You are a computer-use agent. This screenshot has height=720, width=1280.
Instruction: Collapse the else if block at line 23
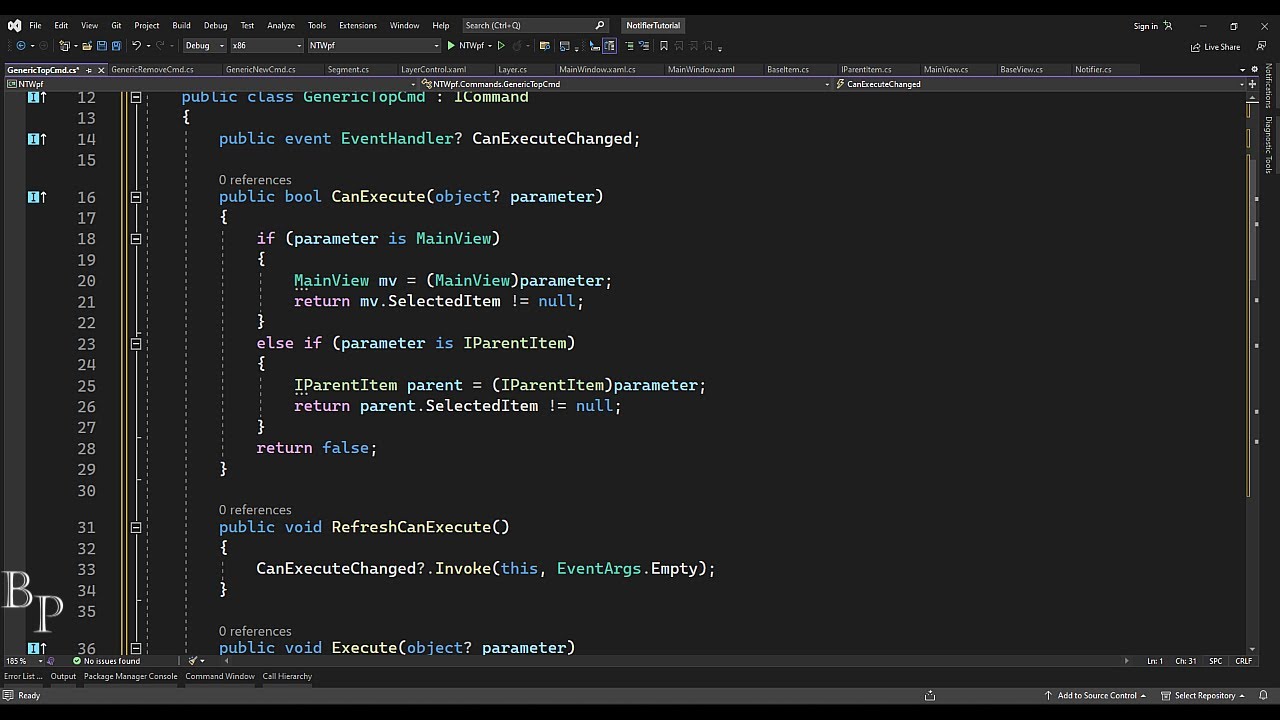136,343
